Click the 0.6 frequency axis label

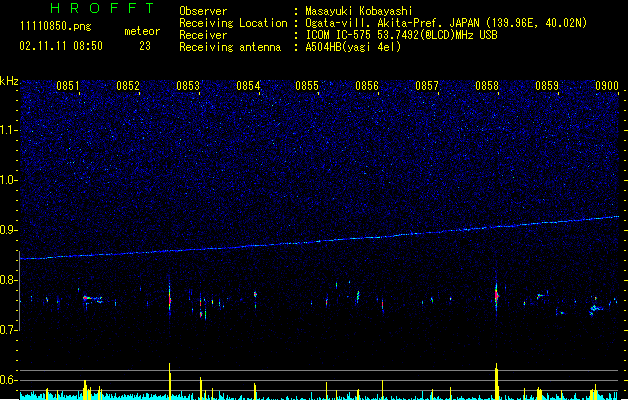pyautogui.click(x=9, y=380)
